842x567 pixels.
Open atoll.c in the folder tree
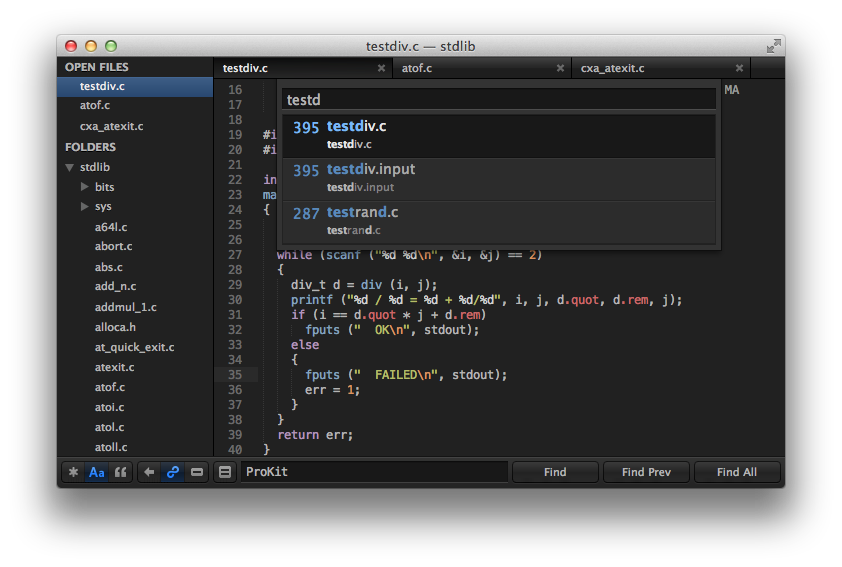click(x=111, y=447)
